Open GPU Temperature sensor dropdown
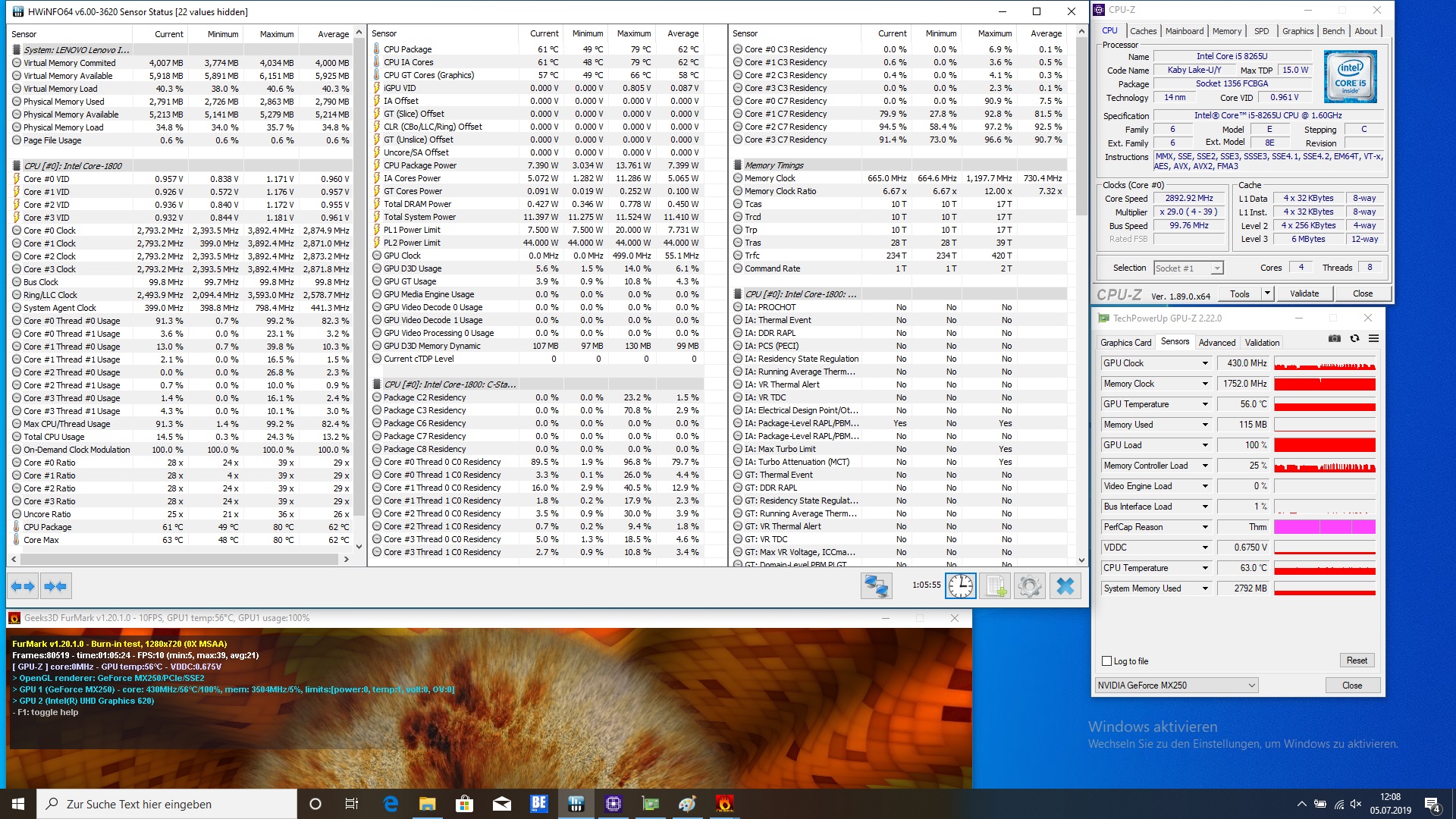 point(1205,404)
